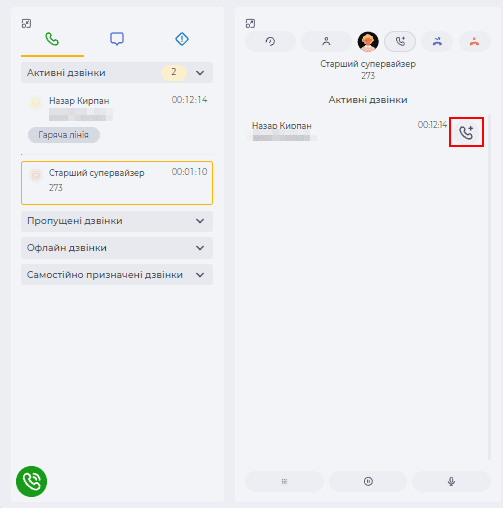Screen dimensions: 503x508
Task: Open the dial pad keypad
Action: click(284, 481)
